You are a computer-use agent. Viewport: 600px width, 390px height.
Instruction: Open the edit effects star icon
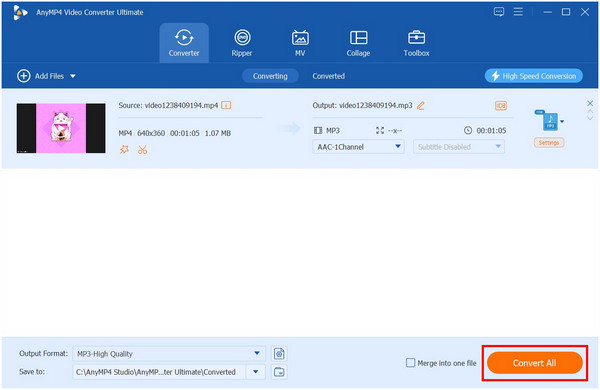[124, 150]
